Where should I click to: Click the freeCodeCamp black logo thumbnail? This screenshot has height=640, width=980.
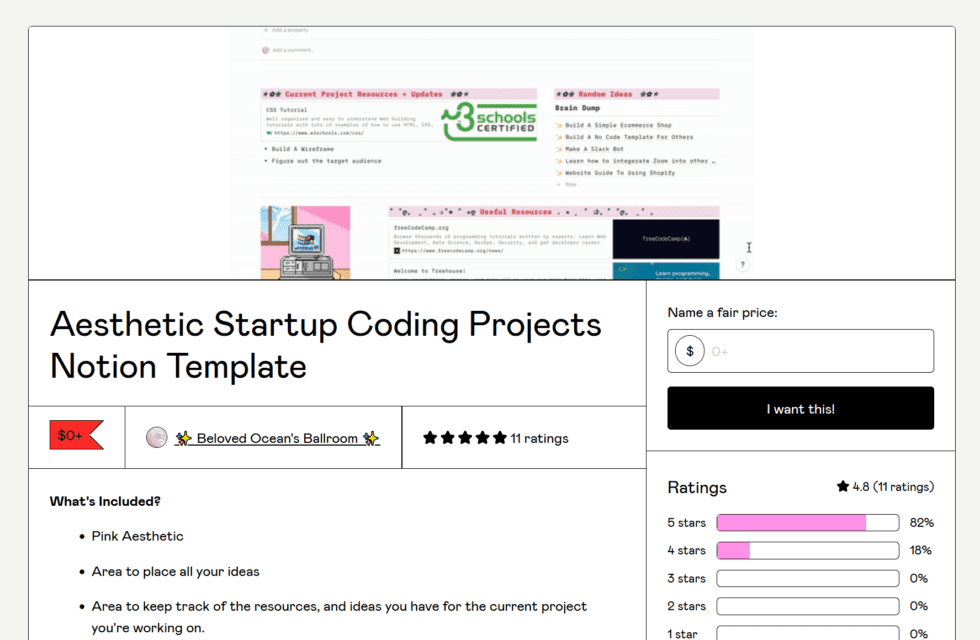point(666,238)
